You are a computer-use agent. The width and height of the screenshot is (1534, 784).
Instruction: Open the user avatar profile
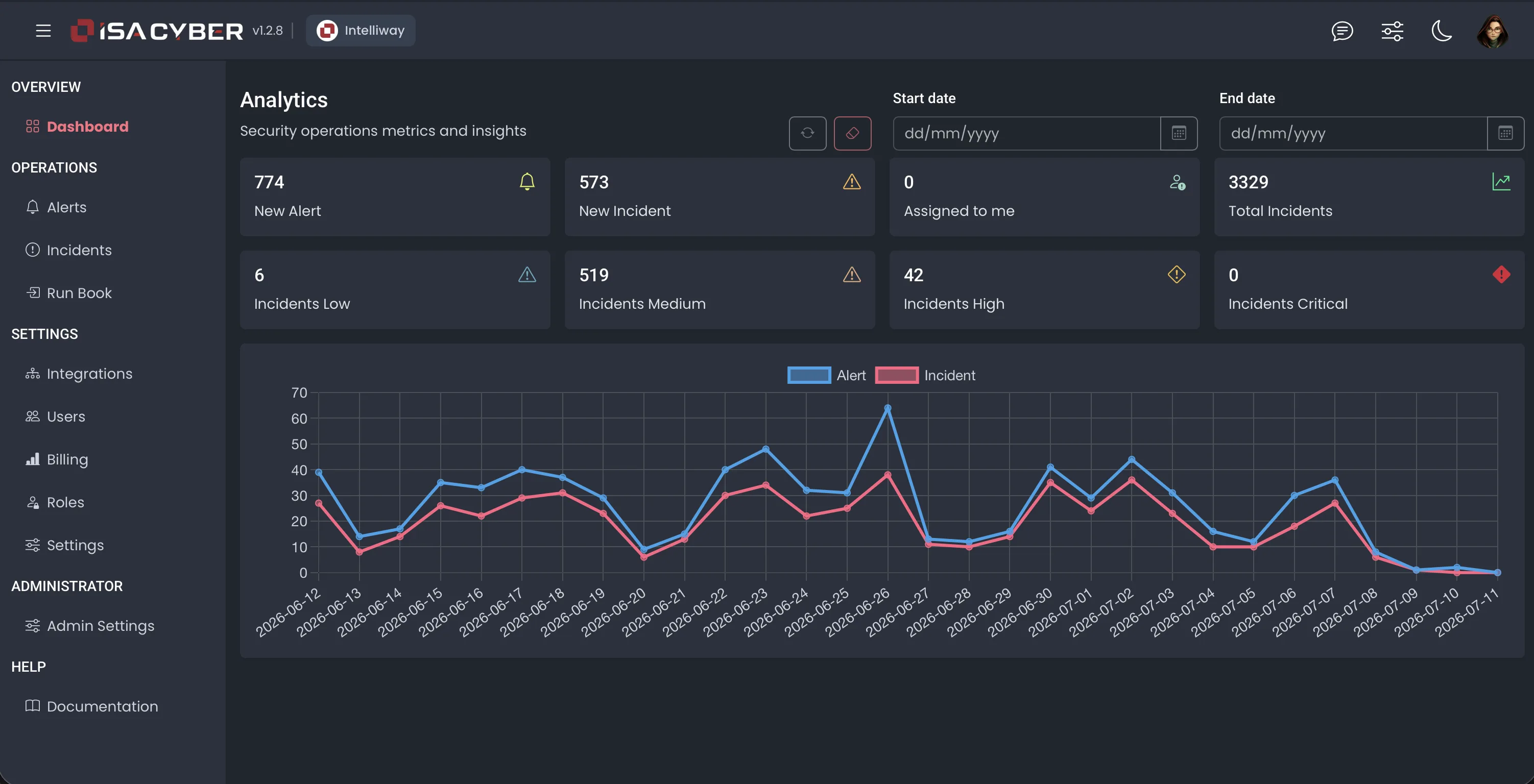point(1492,31)
